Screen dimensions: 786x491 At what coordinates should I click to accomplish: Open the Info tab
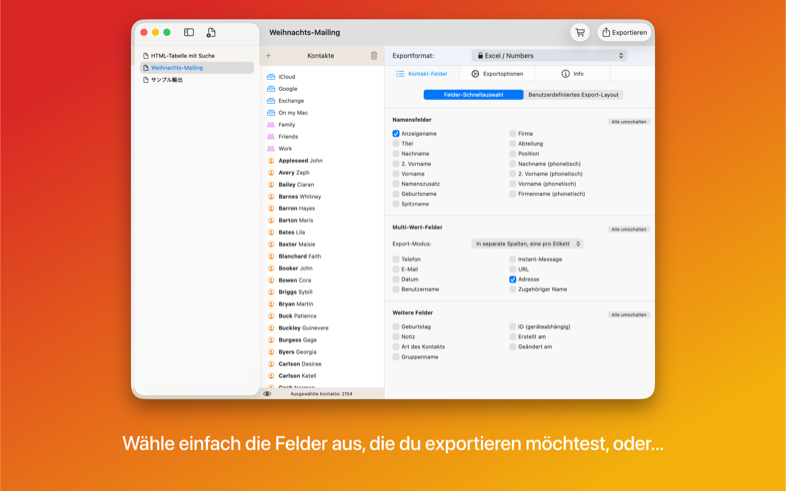point(572,74)
